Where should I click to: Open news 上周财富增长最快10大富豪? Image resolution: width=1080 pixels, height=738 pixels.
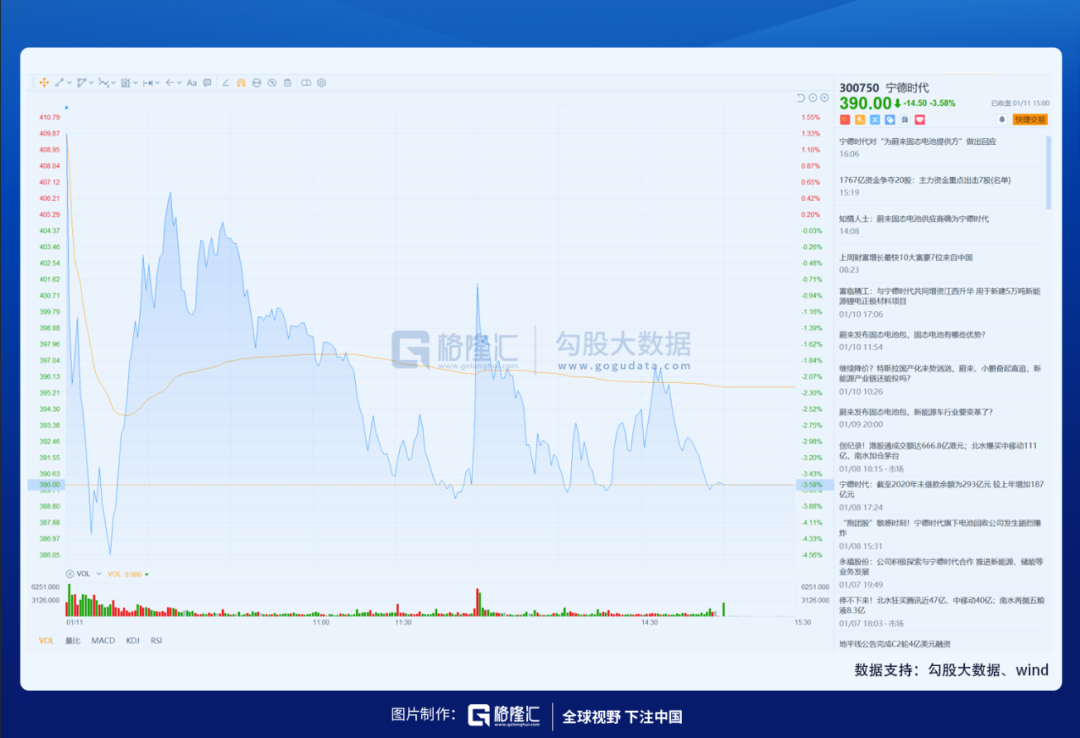(906, 257)
